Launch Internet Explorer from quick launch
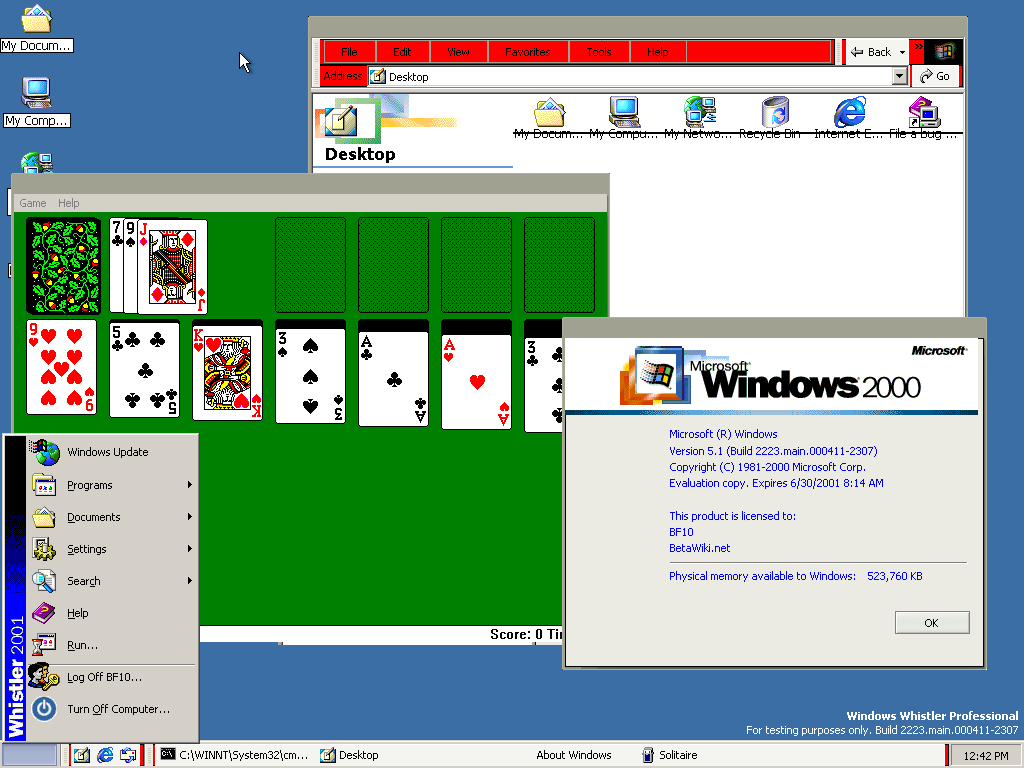 coord(104,755)
